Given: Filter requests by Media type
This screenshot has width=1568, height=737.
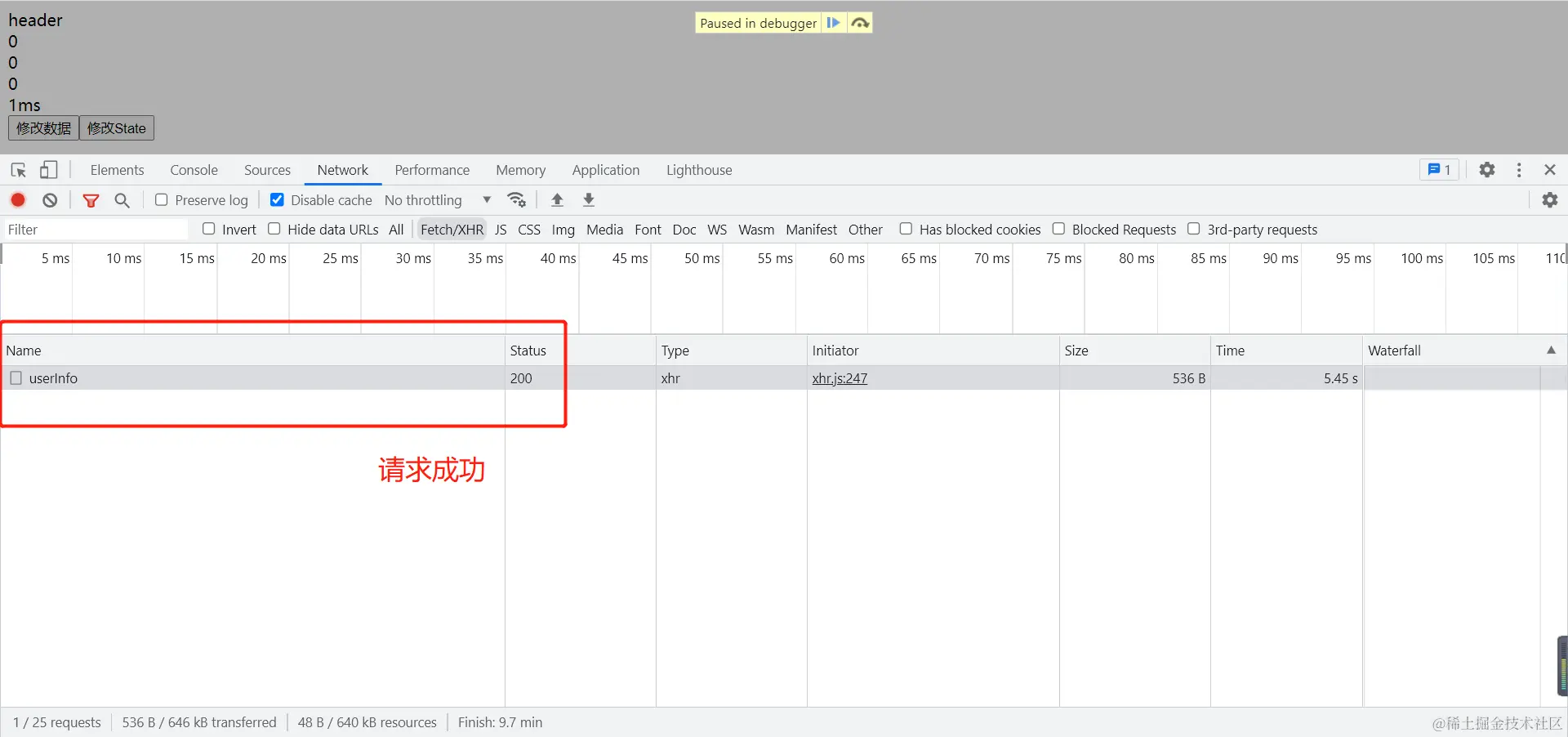Looking at the screenshot, I should point(604,230).
